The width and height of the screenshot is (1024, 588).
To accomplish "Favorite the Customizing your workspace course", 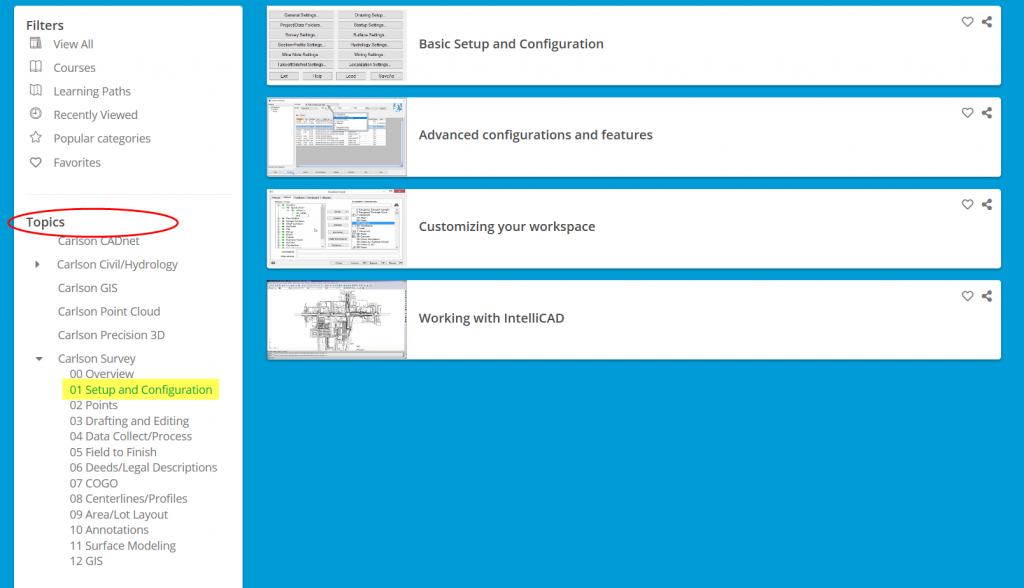I will coord(967,204).
